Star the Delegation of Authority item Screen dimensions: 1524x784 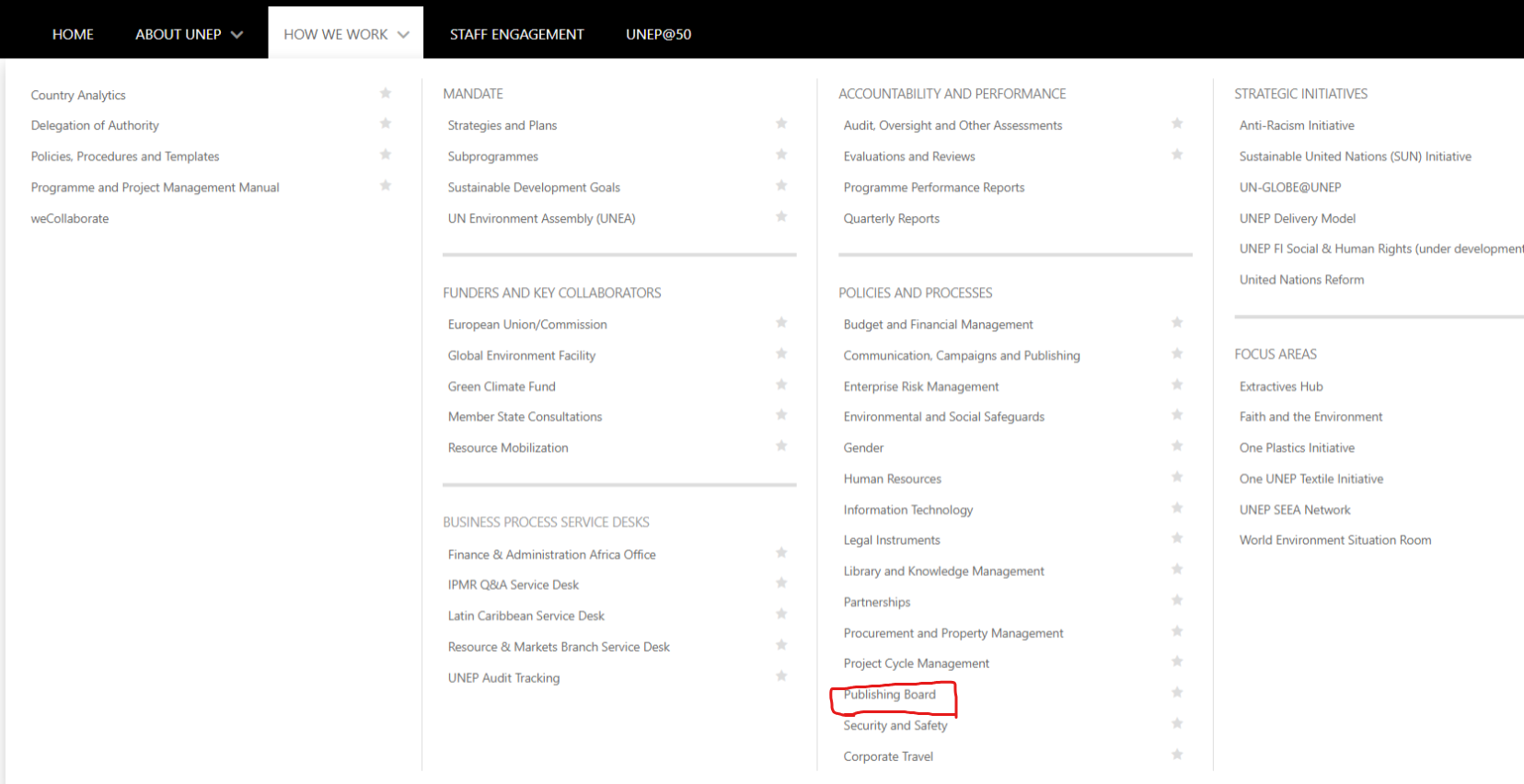click(386, 123)
